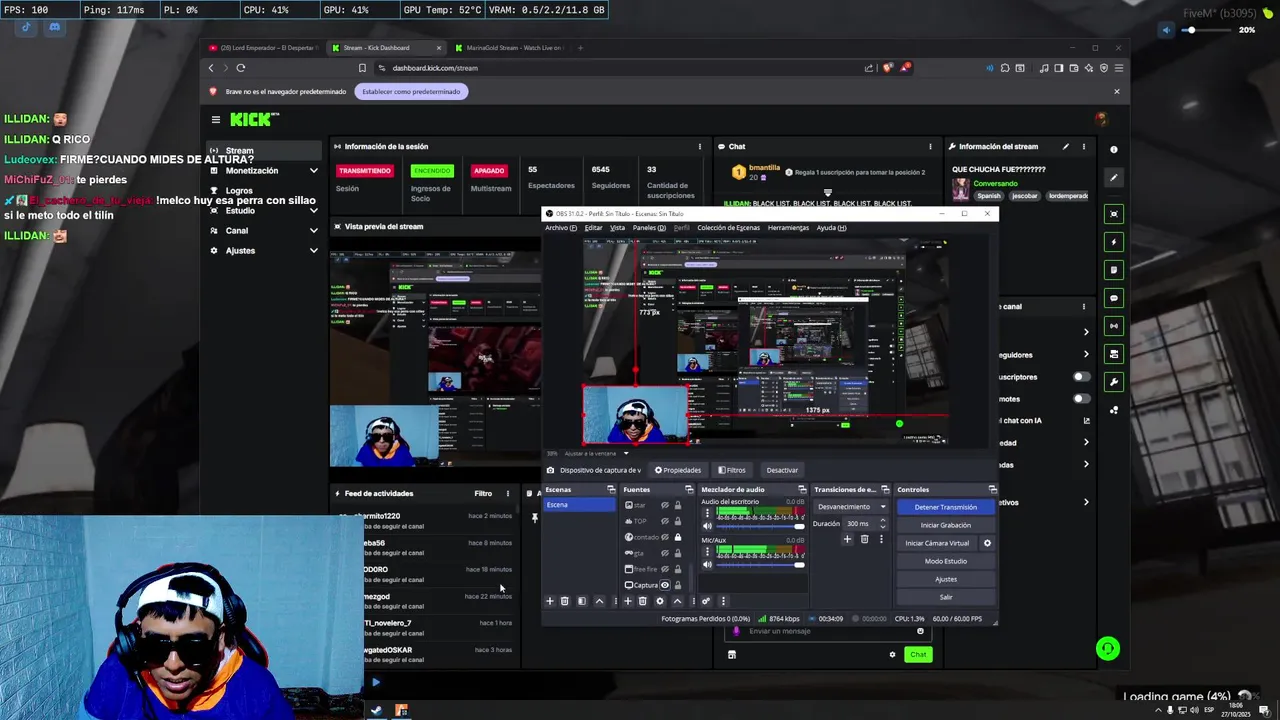Click Iniciar Grabación button

pyautogui.click(x=946, y=525)
